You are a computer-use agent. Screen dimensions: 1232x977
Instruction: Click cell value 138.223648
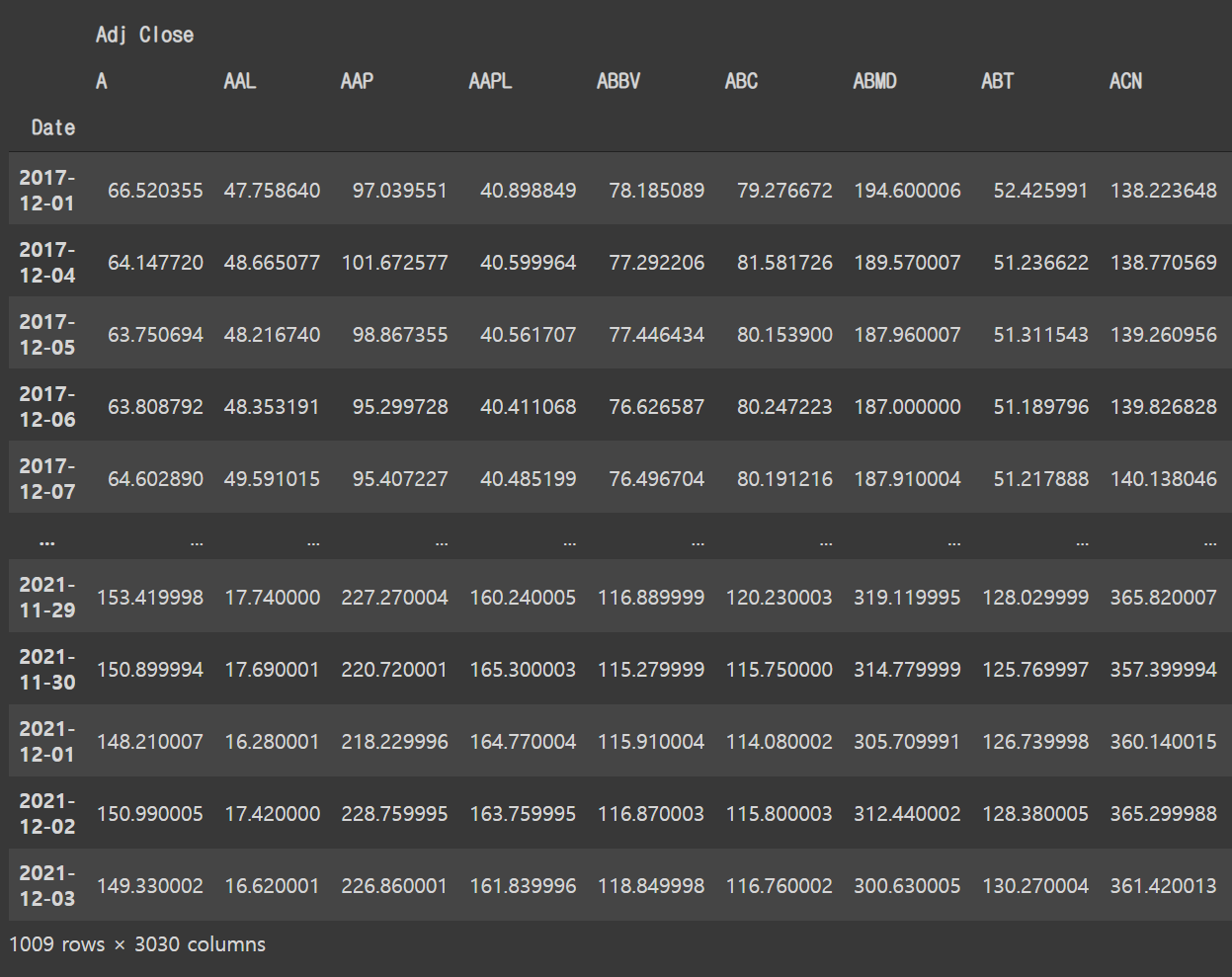1164,191
